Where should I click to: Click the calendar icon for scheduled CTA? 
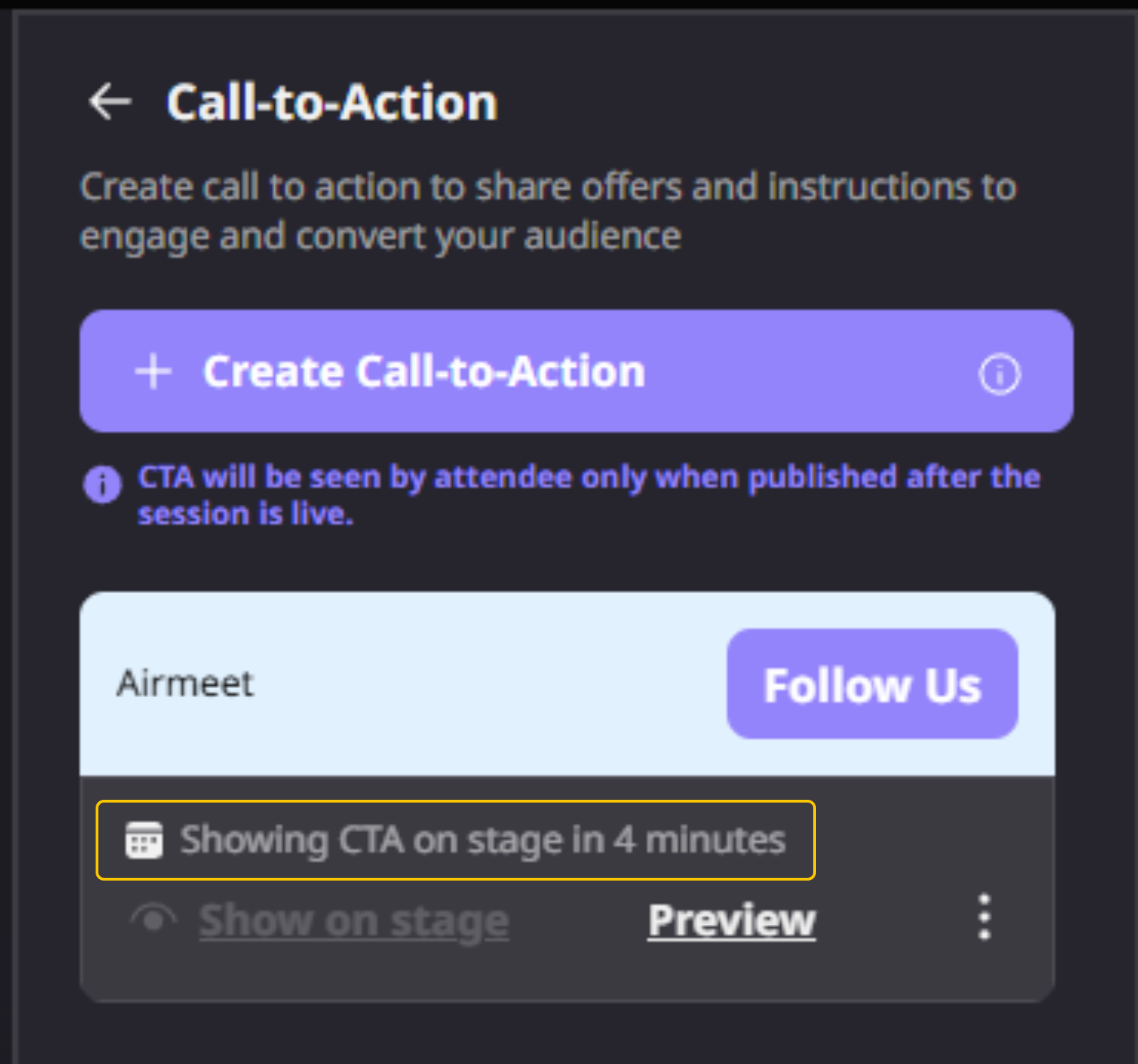pos(143,840)
